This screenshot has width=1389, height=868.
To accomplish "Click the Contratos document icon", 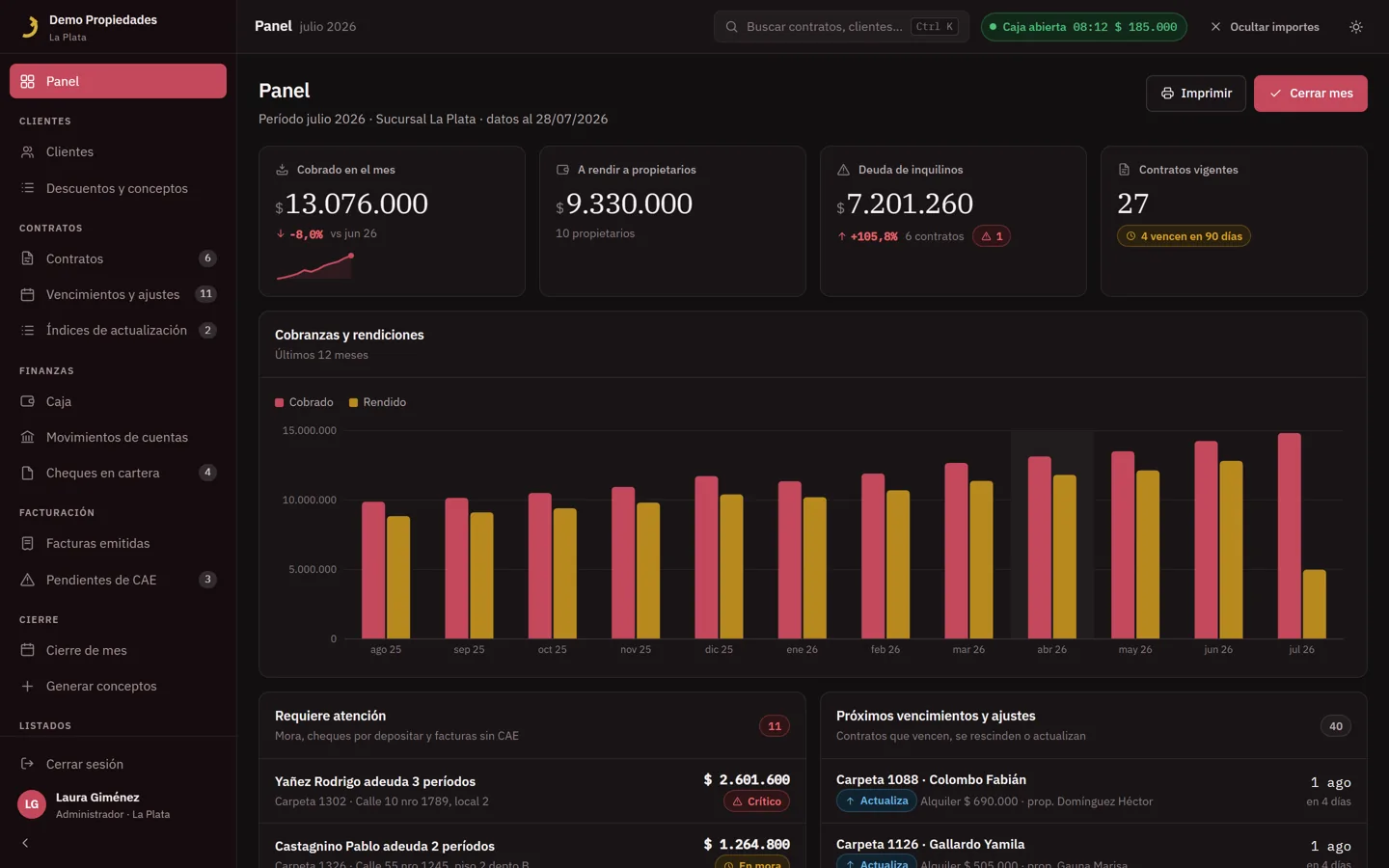I will pos(27,258).
